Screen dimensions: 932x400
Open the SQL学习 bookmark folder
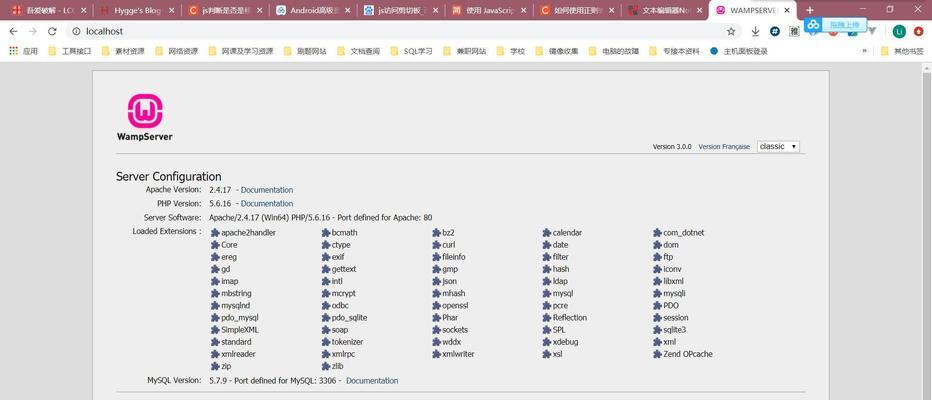click(x=411, y=51)
